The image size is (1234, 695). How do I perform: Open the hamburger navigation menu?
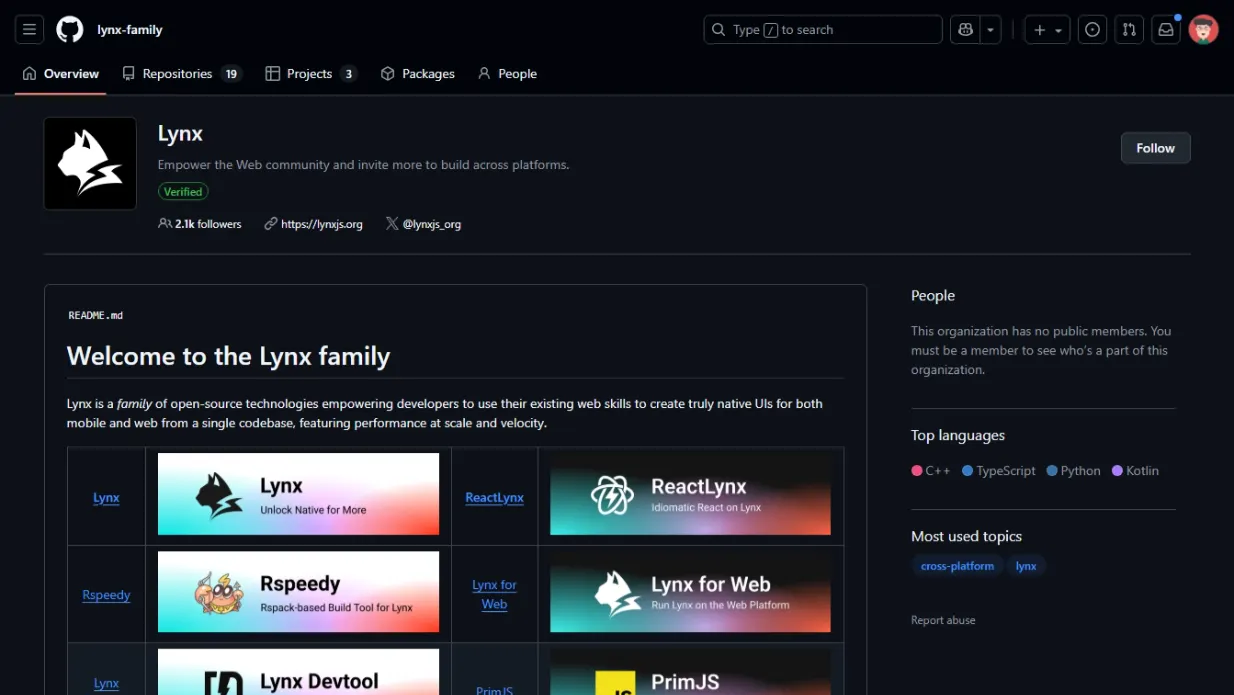29,30
